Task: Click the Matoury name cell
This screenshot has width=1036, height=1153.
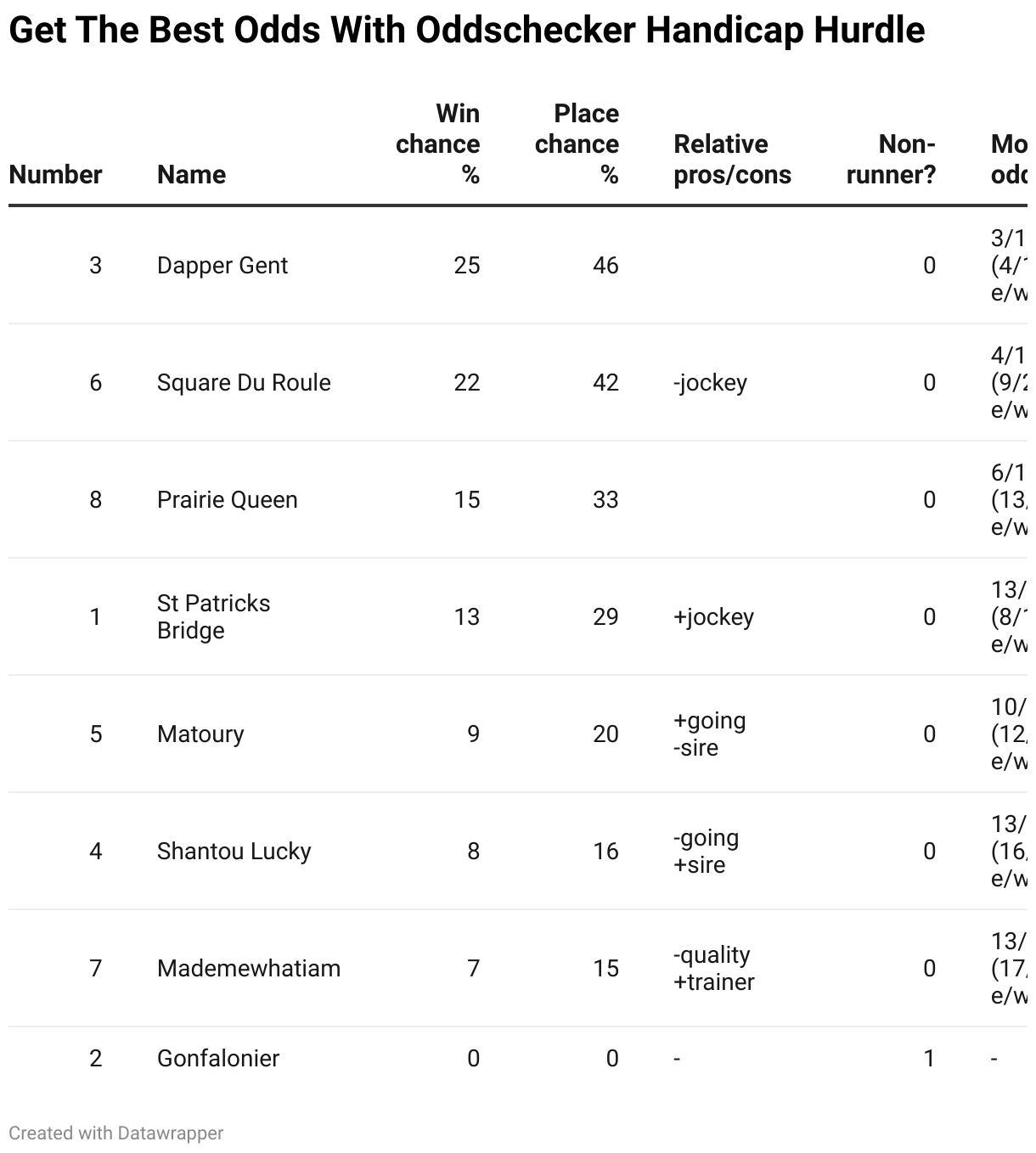Action: 200,734
